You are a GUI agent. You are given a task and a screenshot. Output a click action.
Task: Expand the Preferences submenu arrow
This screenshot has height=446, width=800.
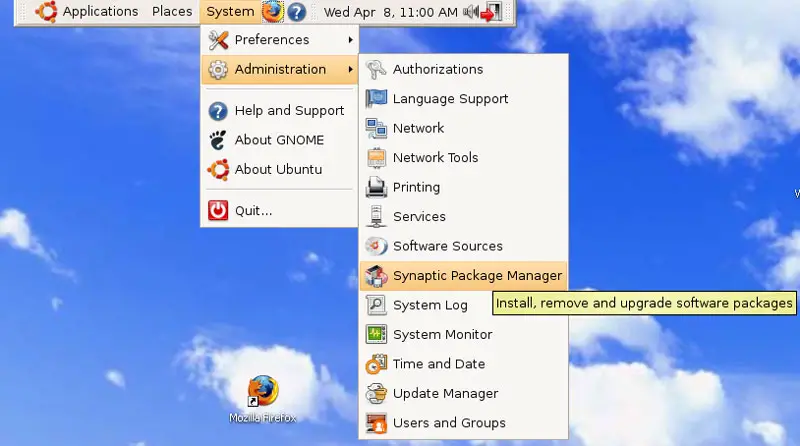pyautogui.click(x=351, y=40)
